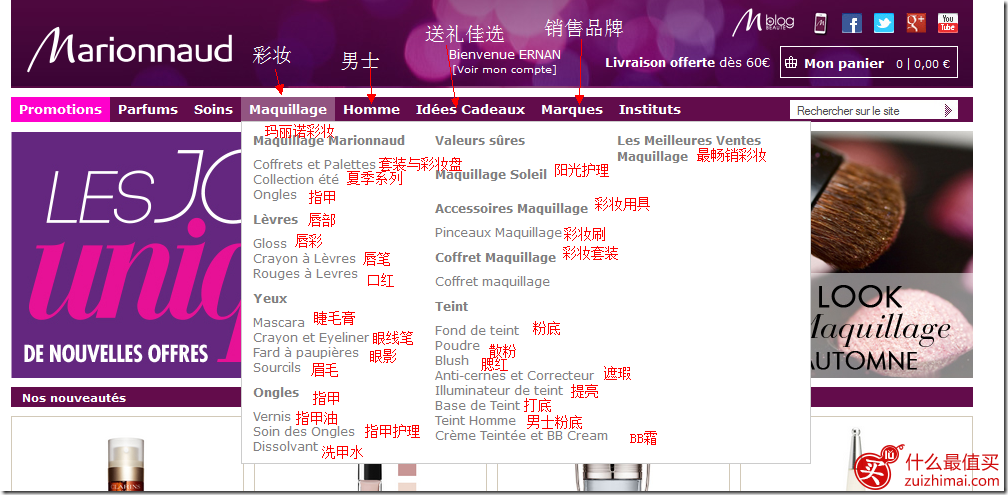Open Les Meilleures Ventes Maquillage
Screen dimensions: 1008x495
coord(689,148)
